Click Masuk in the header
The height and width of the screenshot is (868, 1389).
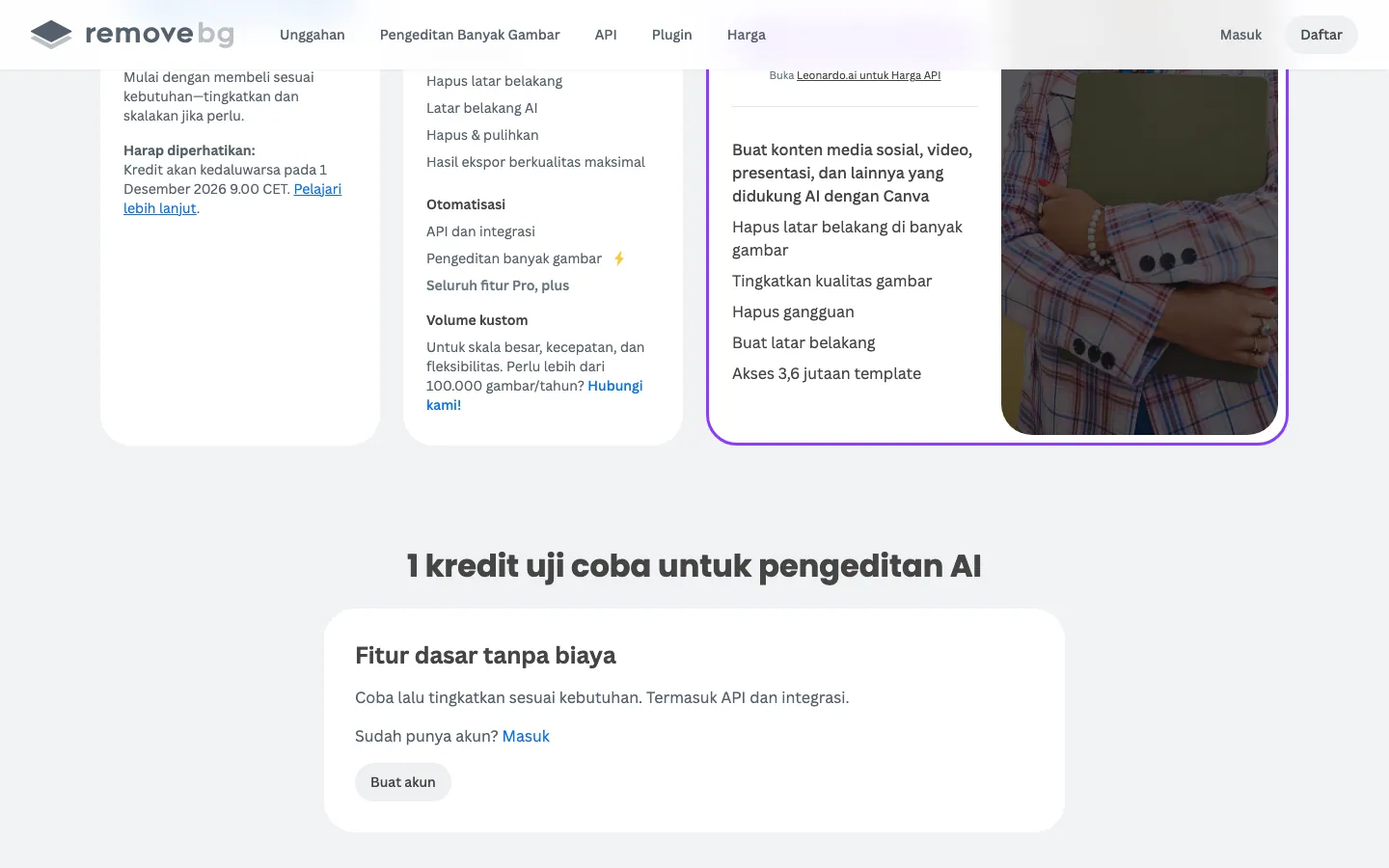[x=1240, y=35]
